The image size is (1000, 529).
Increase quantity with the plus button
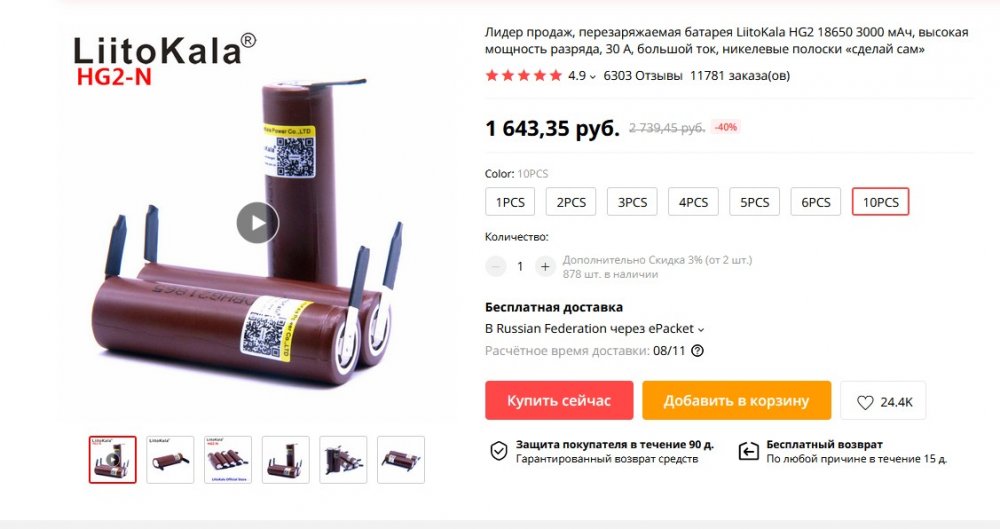pyautogui.click(x=545, y=267)
